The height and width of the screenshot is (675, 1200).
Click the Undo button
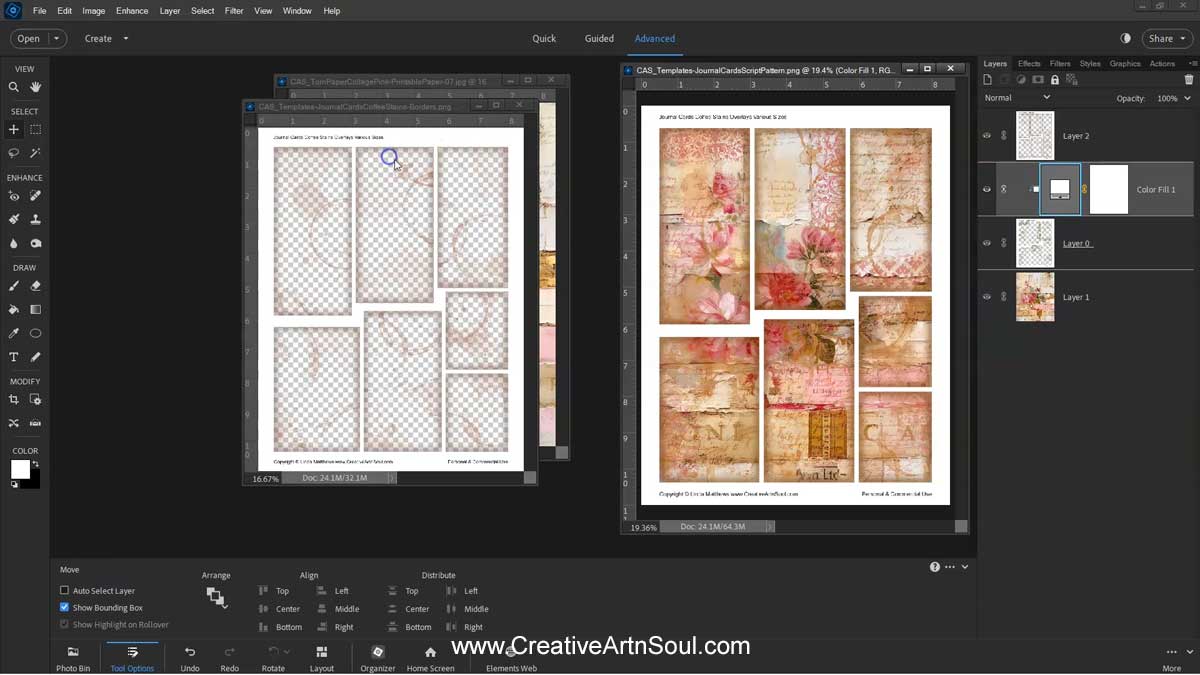pyautogui.click(x=189, y=657)
